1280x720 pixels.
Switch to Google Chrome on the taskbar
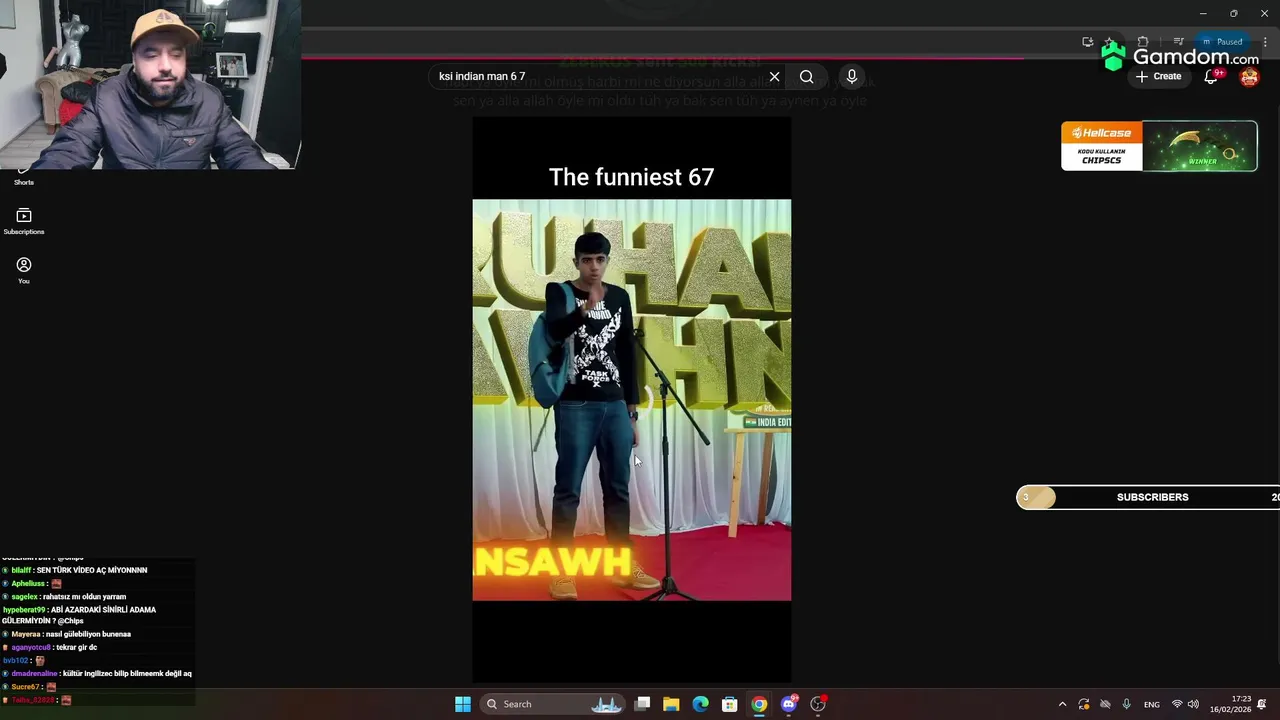coord(759,704)
